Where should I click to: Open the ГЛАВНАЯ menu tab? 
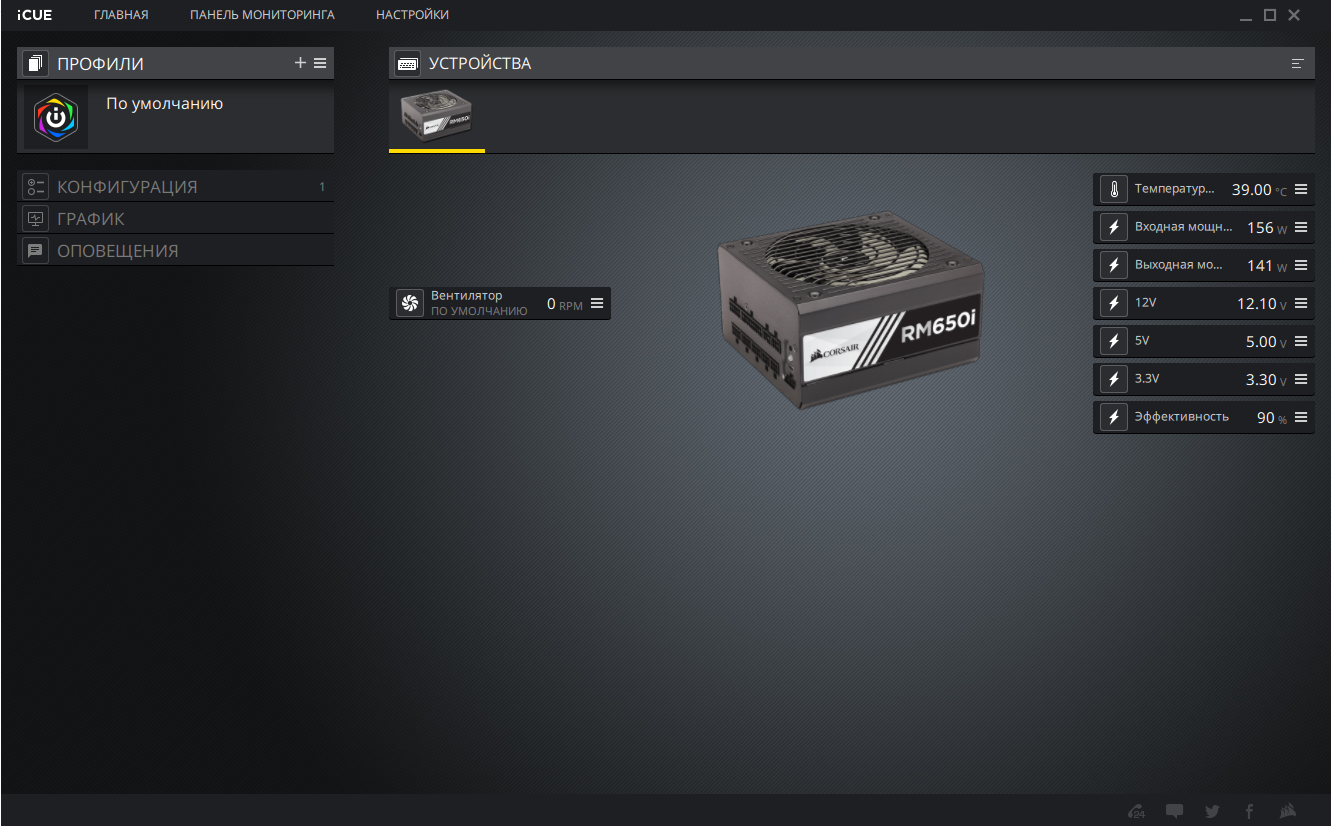[x=121, y=15]
